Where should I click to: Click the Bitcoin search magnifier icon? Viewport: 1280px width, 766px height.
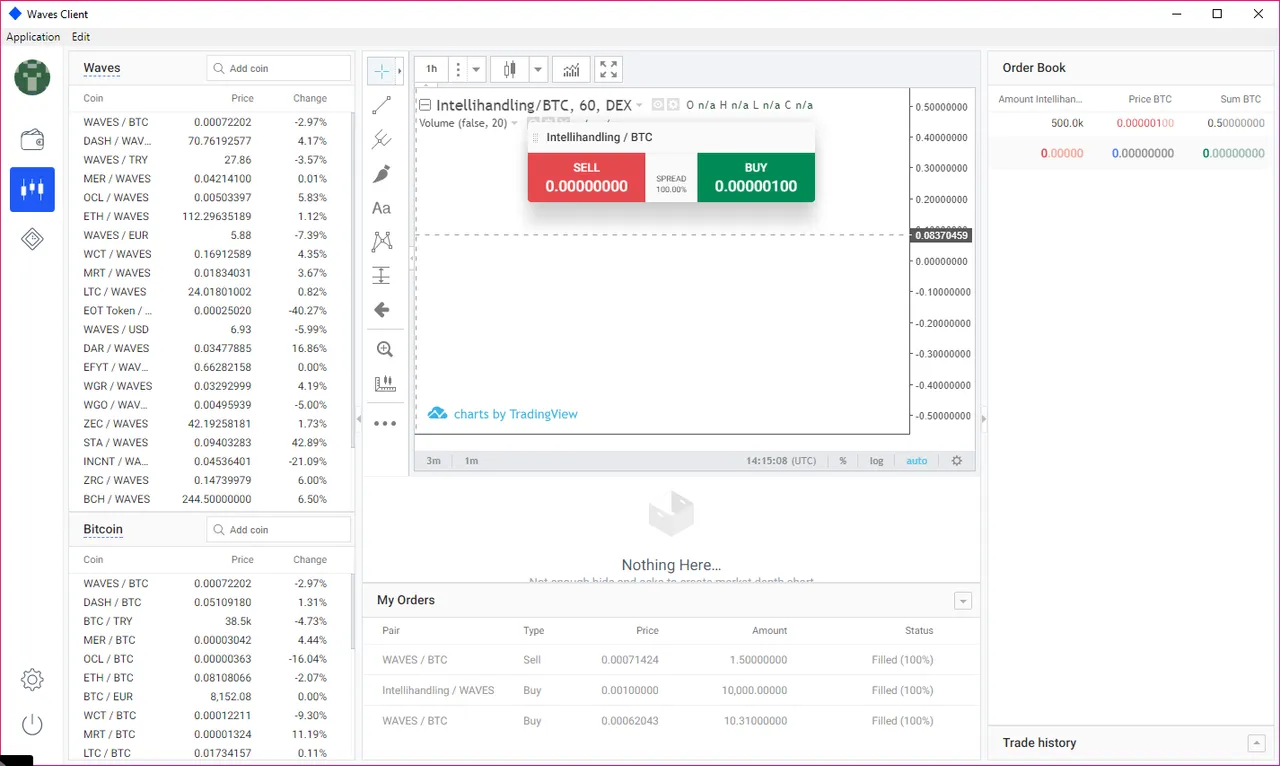tap(218, 529)
